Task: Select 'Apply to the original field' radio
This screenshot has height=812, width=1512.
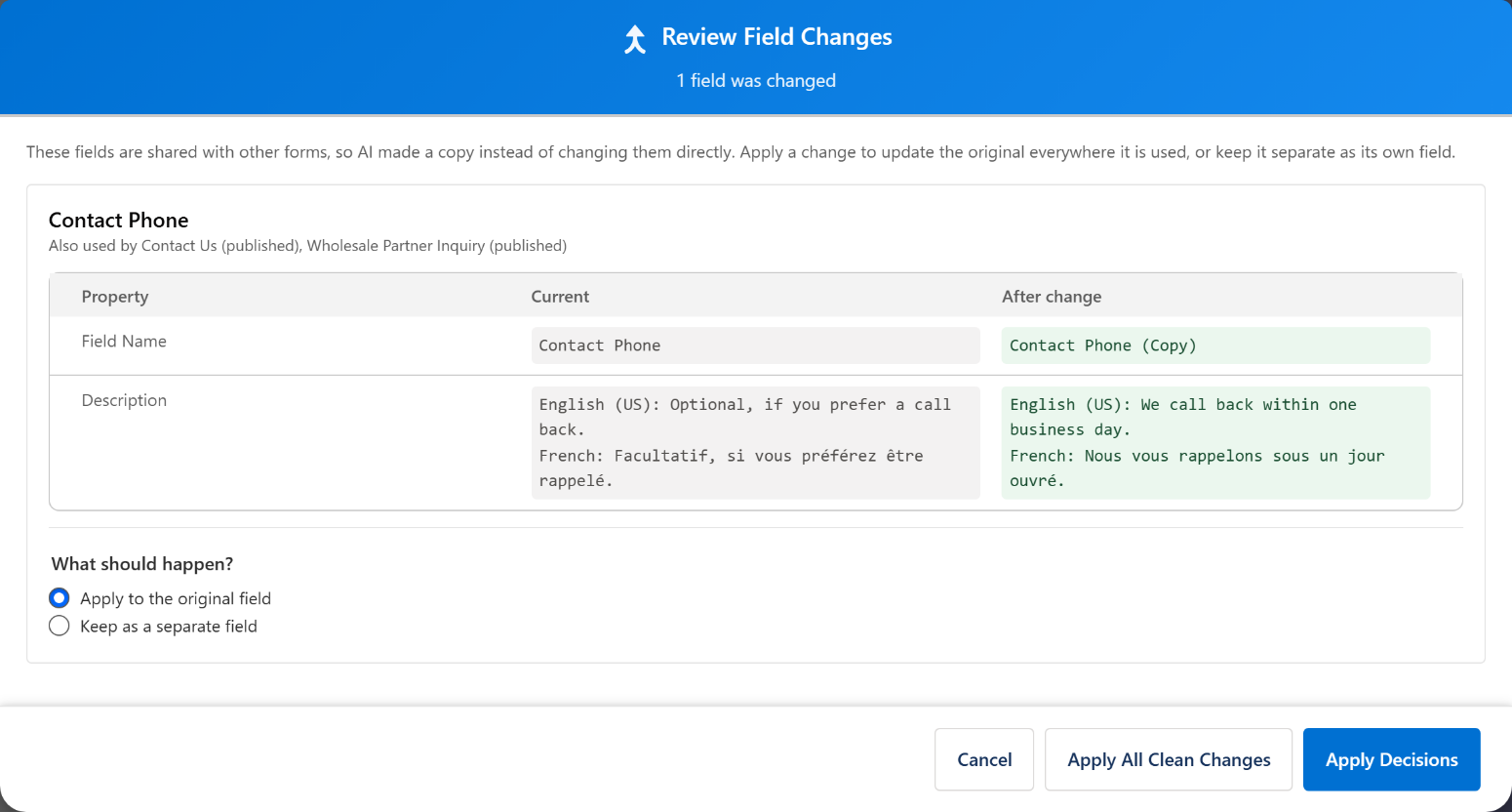Action: 60,598
